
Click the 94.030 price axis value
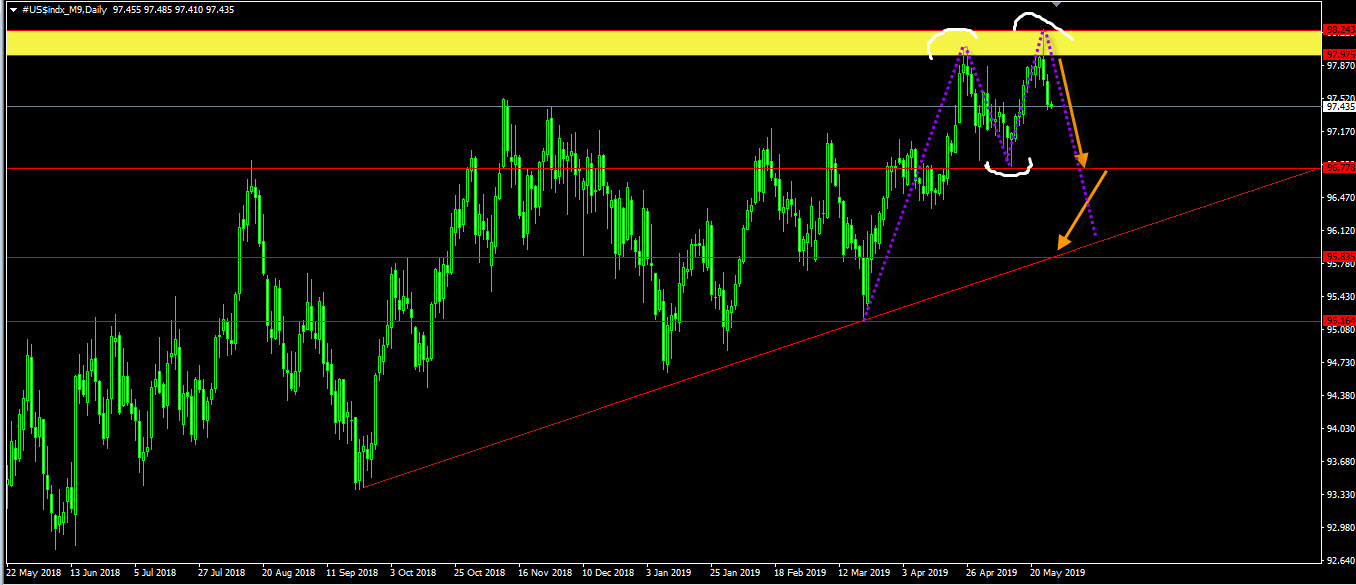1339,428
